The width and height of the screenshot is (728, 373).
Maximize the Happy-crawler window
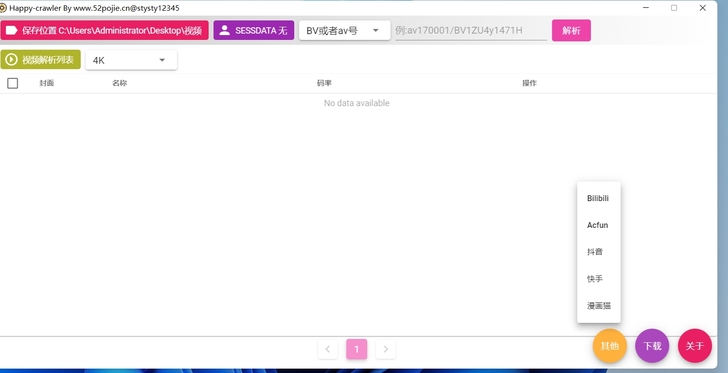(x=674, y=8)
